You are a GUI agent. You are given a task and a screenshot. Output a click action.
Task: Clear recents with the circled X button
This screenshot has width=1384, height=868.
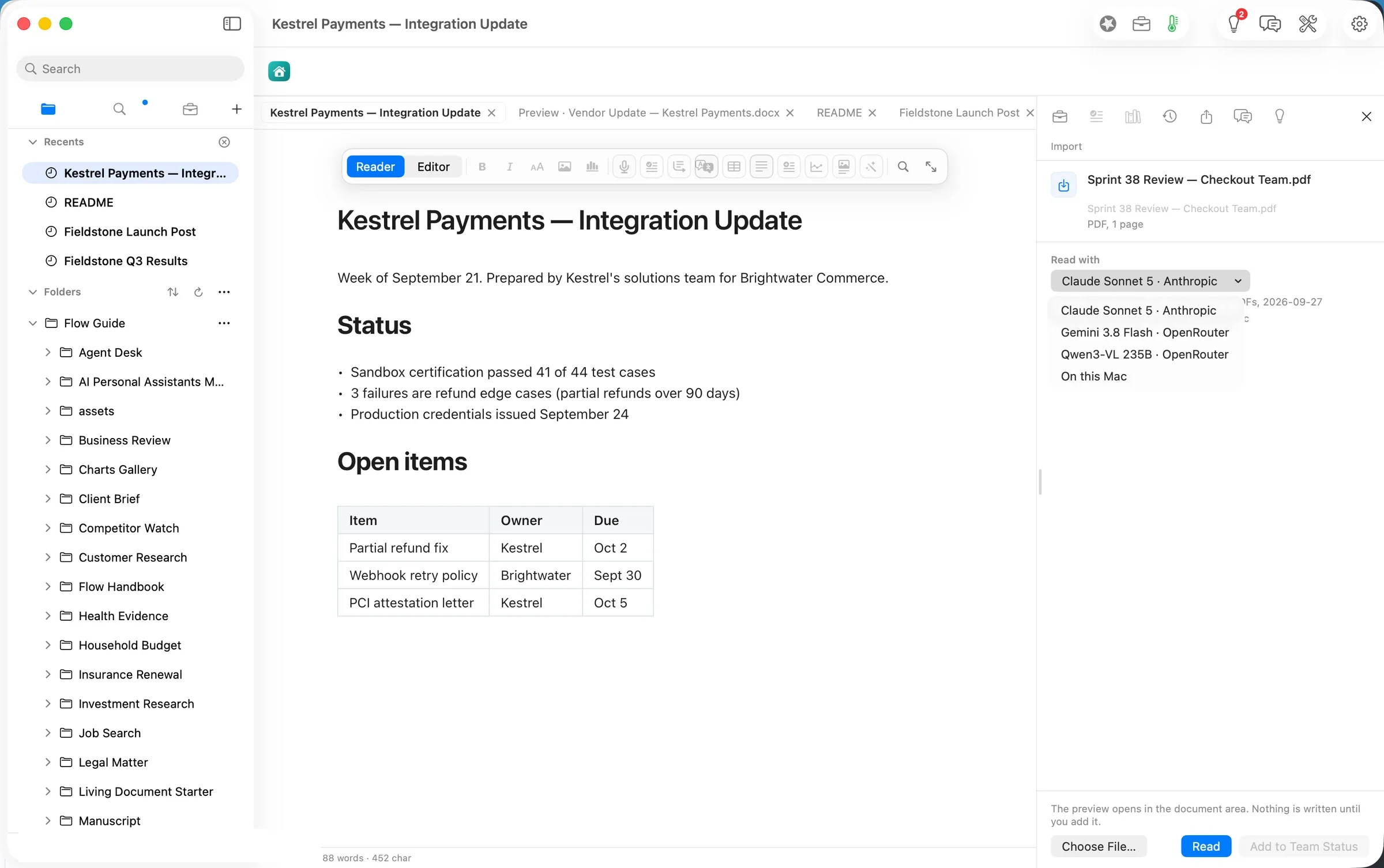click(x=224, y=142)
